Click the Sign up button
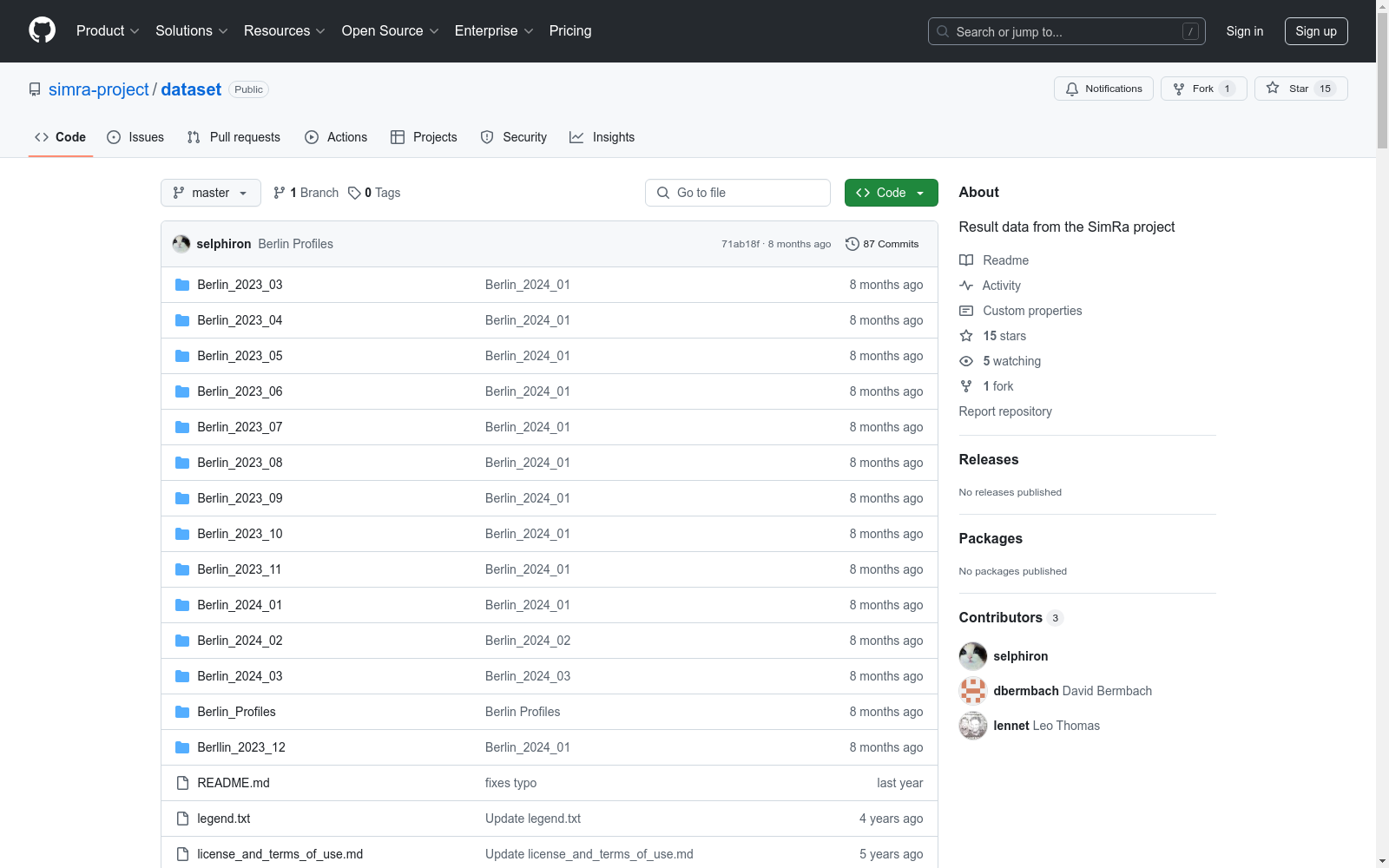This screenshot has width=1389, height=868. click(1316, 31)
